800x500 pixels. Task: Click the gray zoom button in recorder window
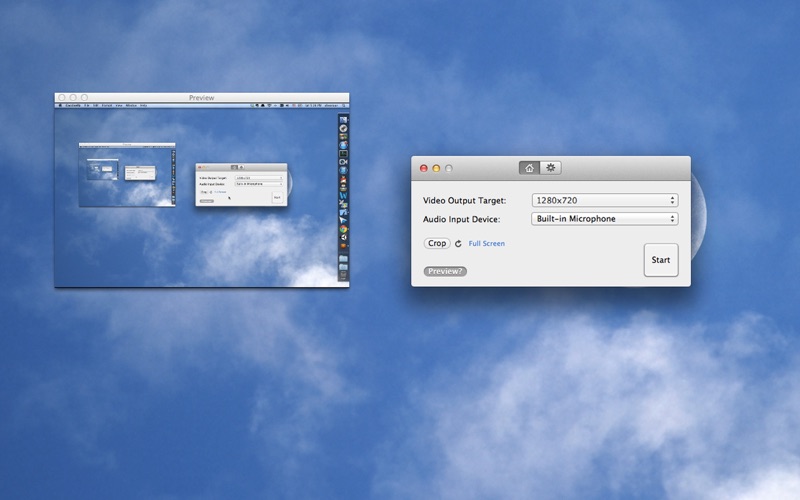[448, 168]
